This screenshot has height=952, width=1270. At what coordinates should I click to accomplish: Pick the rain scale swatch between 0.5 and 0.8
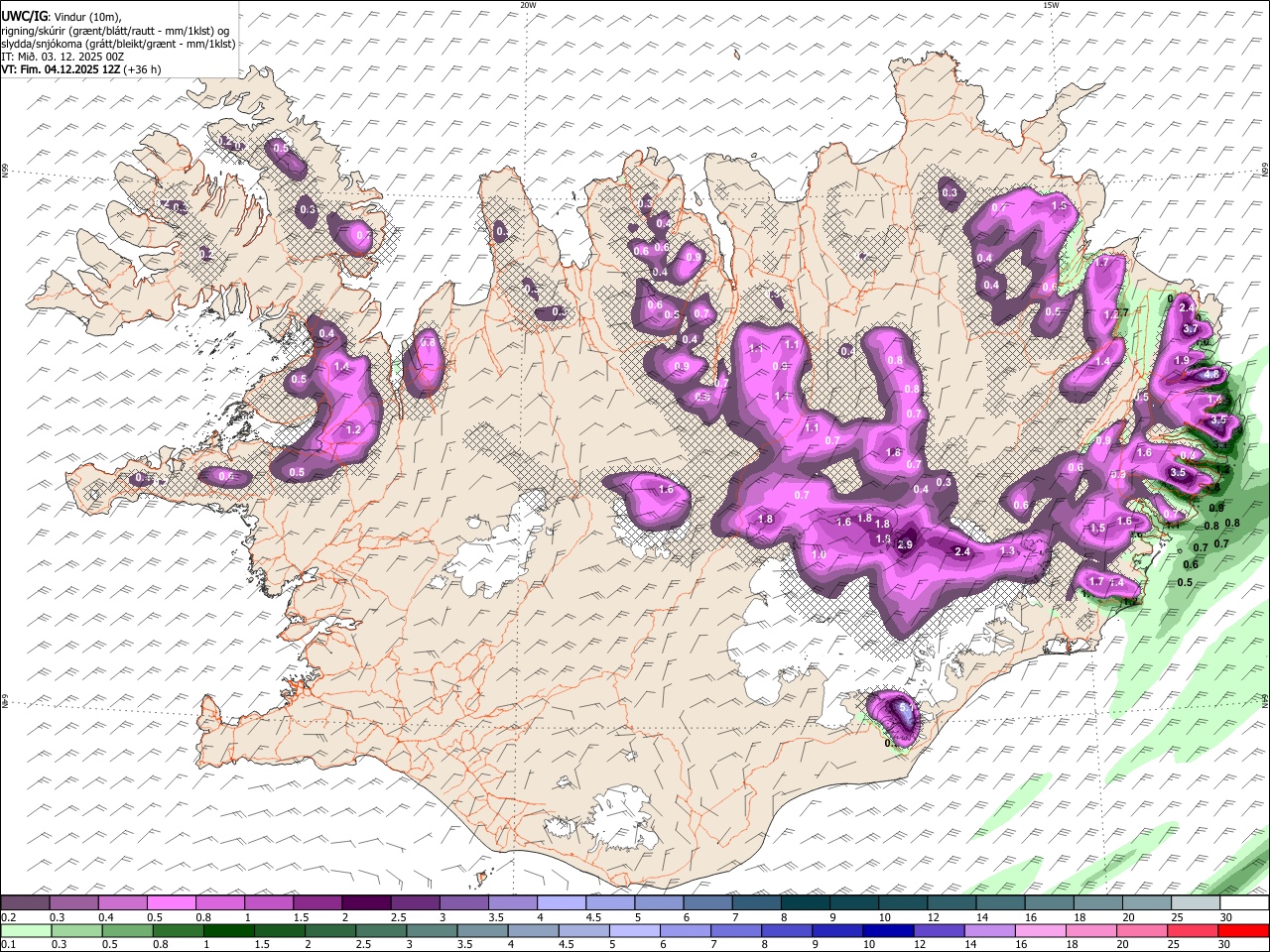click(128, 930)
